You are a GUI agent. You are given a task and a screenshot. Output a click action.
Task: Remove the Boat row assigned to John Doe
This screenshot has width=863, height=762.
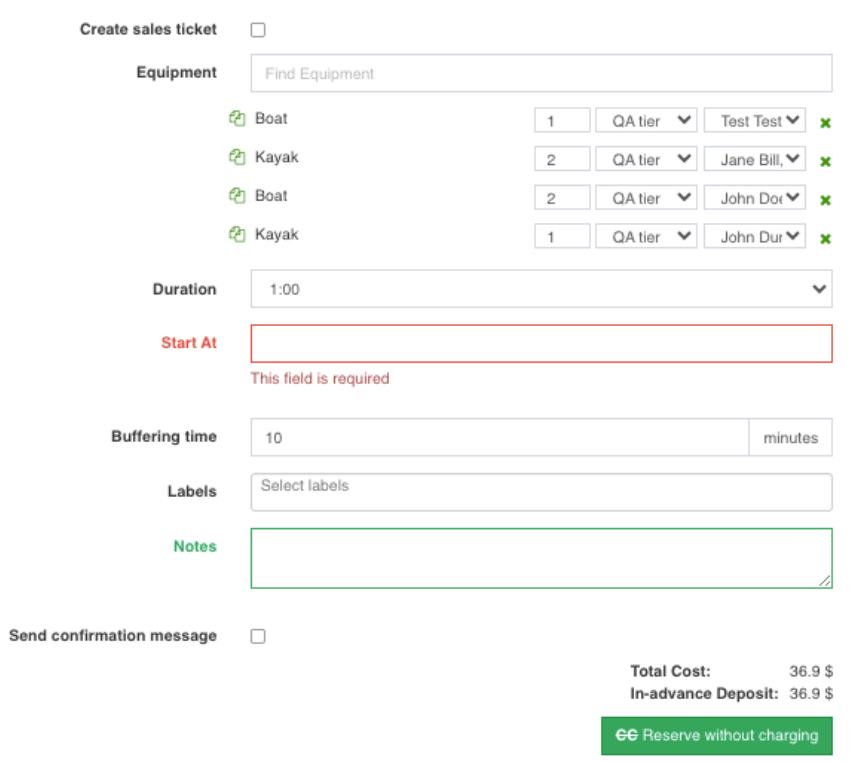click(825, 200)
